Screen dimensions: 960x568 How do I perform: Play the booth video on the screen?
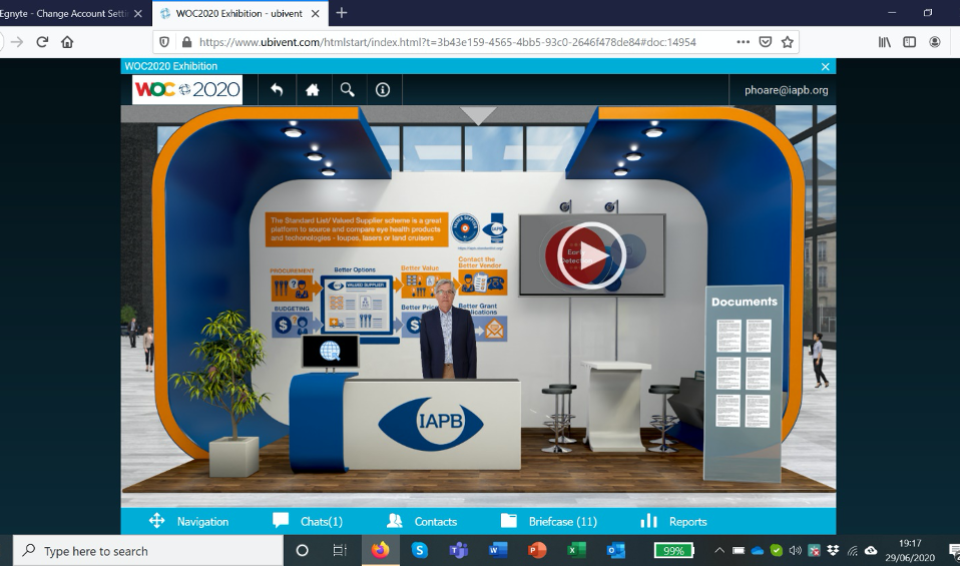[591, 255]
